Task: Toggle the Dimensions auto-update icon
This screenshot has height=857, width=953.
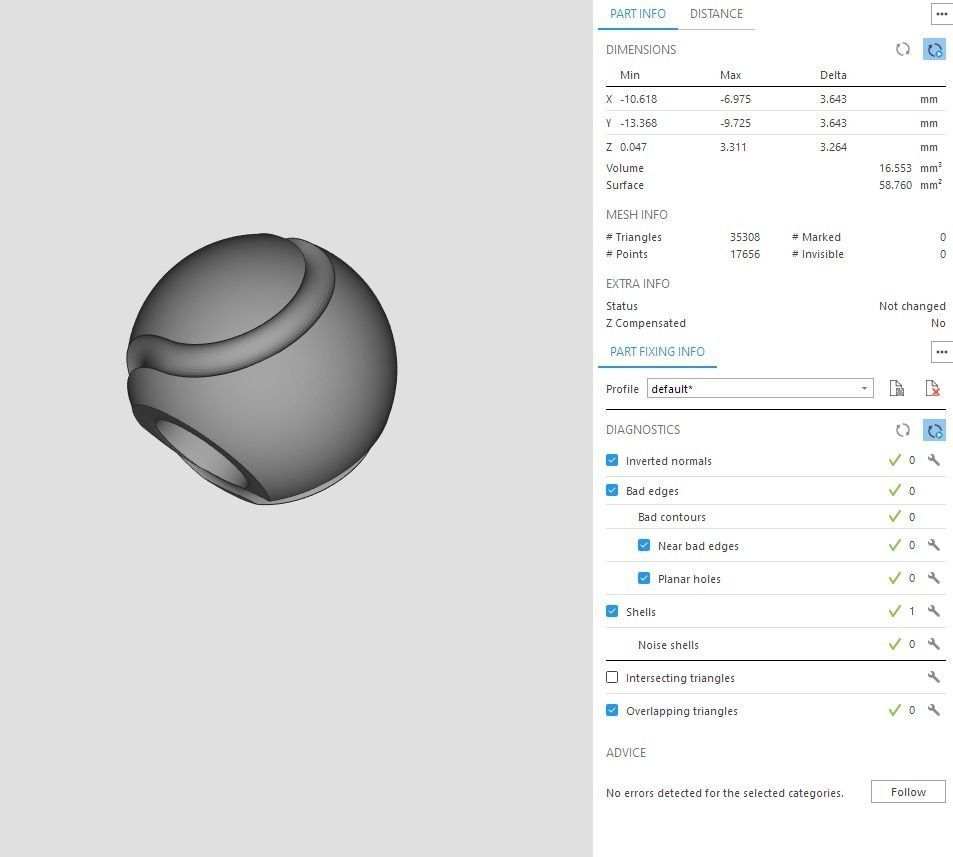Action: tap(934, 49)
